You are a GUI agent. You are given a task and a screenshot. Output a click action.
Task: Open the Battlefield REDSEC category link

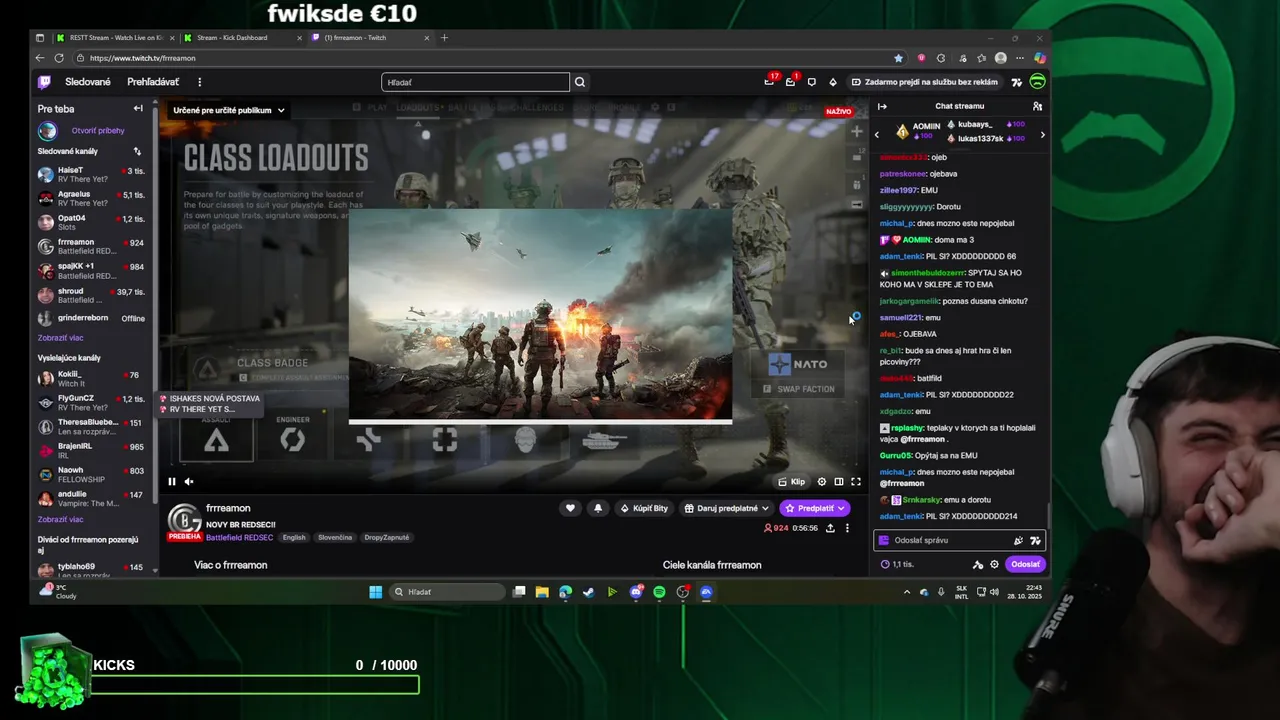tap(239, 537)
